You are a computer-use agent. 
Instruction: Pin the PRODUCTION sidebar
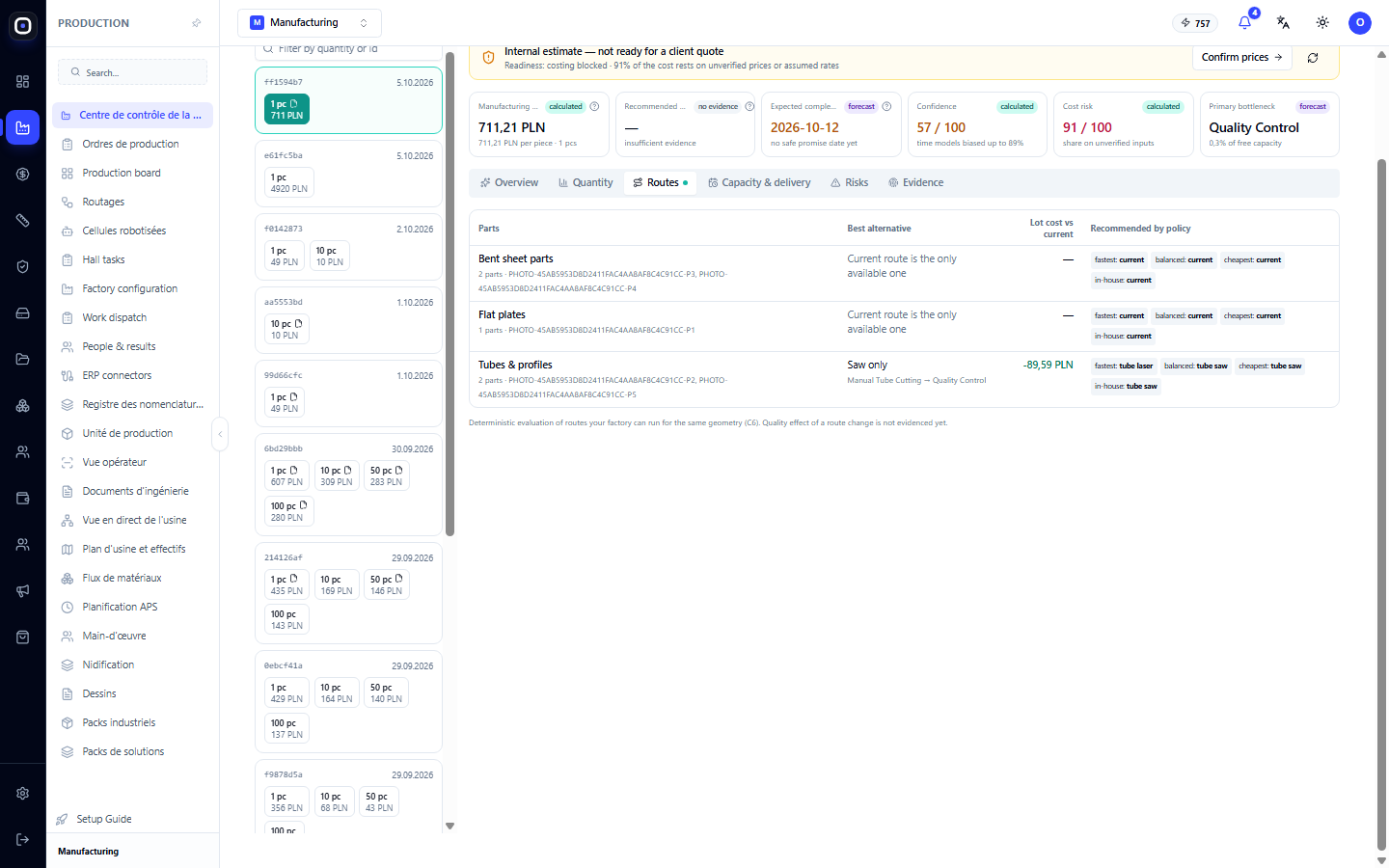(x=197, y=23)
